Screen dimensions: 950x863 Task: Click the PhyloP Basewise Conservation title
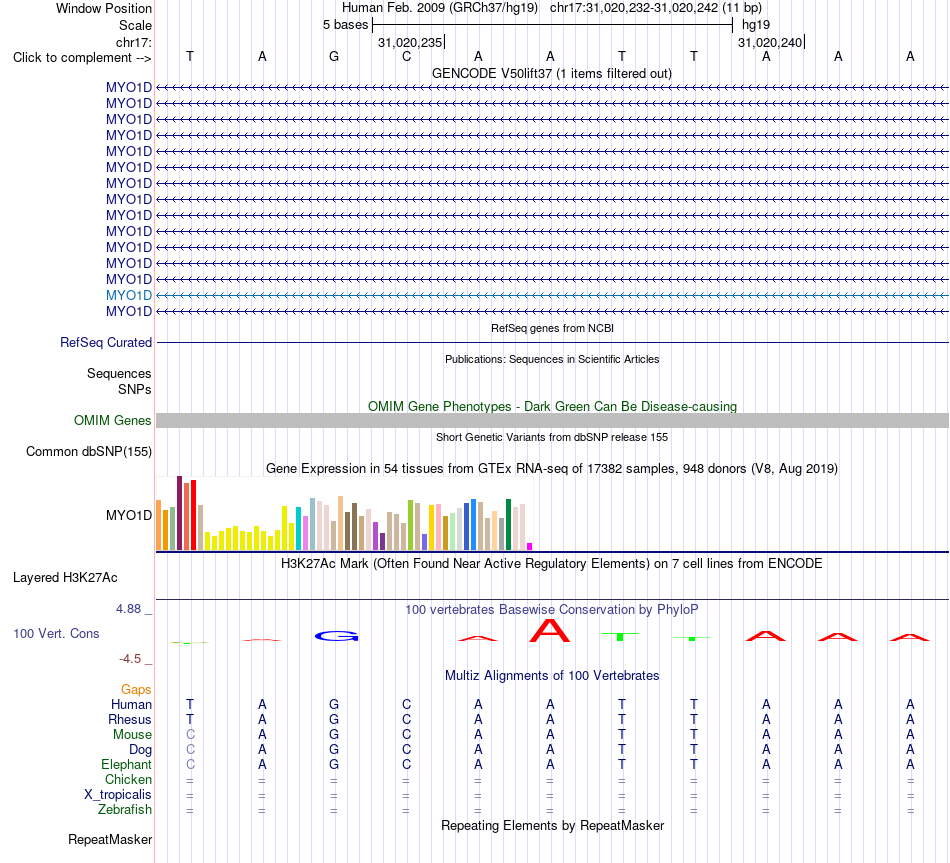click(552, 610)
